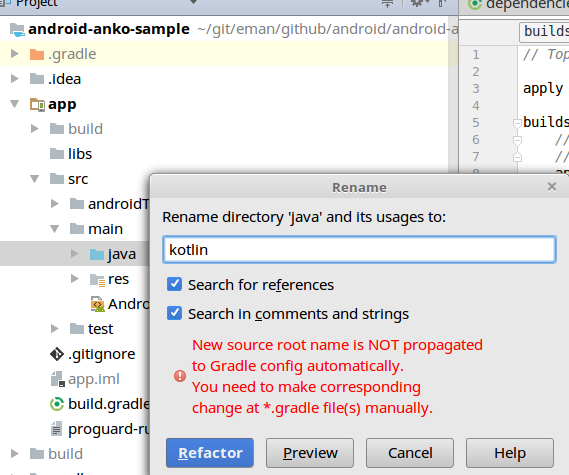Expand the .idea folder
Image resolution: width=569 pixels, height=475 pixels.
coord(15,78)
